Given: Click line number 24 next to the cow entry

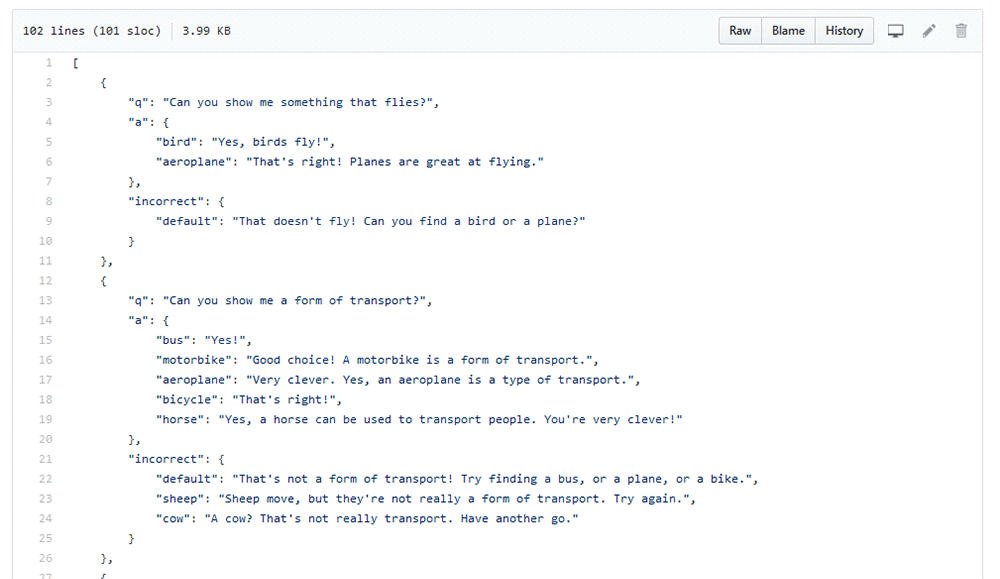Looking at the screenshot, I should [x=45, y=518].
